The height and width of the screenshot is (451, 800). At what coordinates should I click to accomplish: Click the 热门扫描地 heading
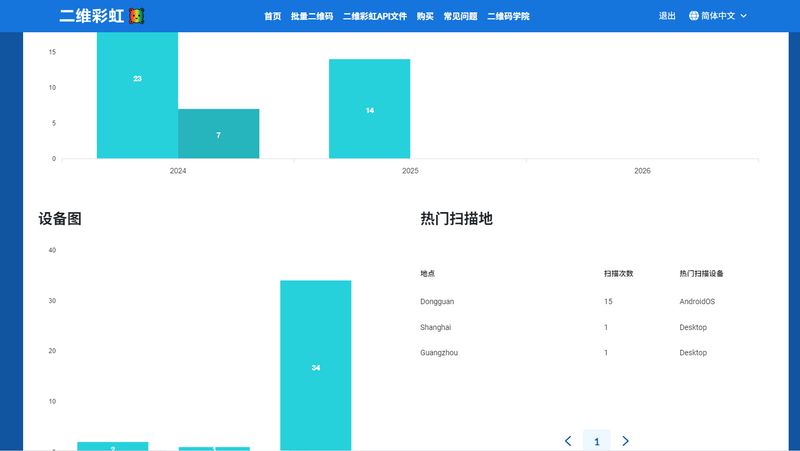tap(456, 219)
